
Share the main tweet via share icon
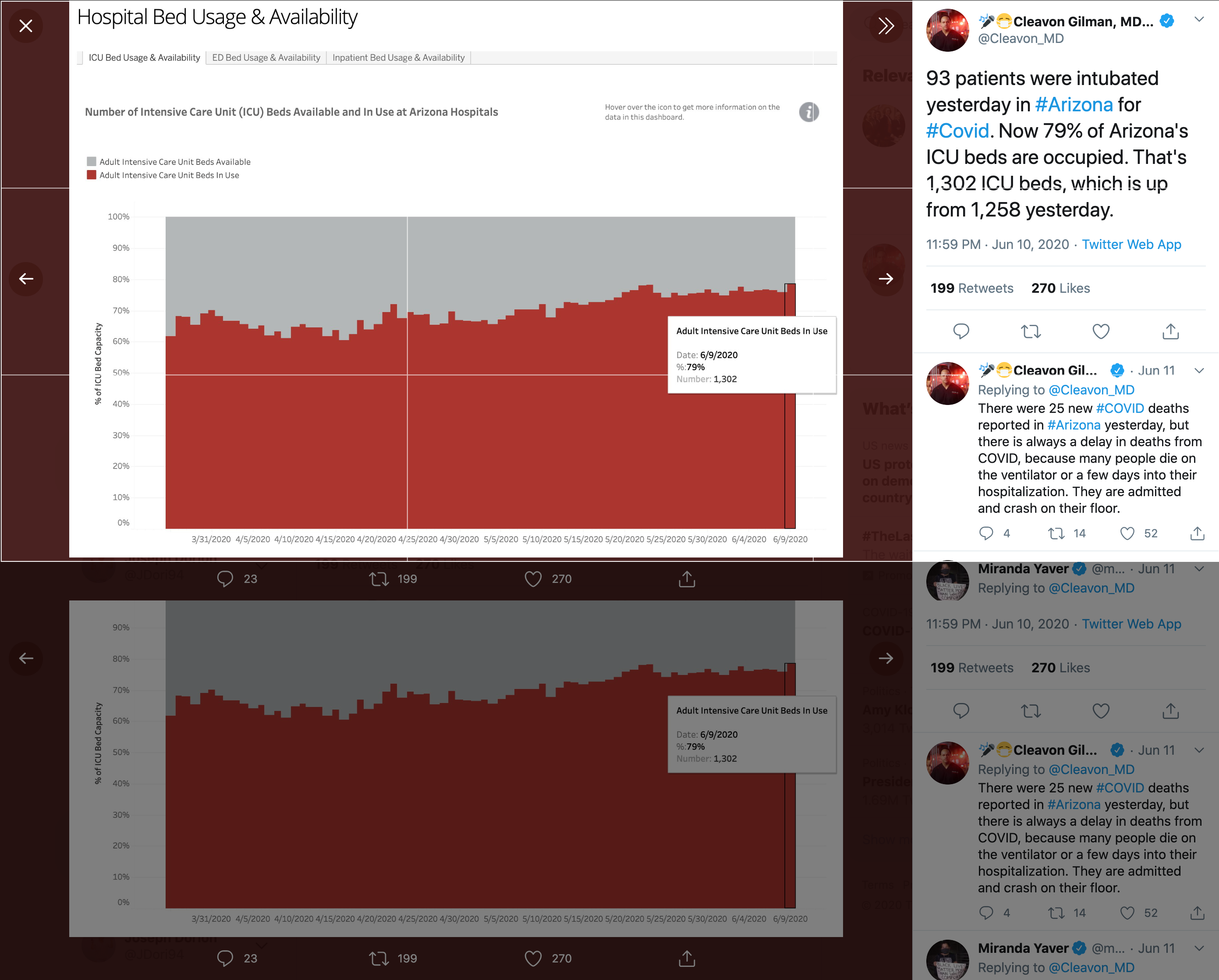pyautogui.click(x=1170, y=331)
